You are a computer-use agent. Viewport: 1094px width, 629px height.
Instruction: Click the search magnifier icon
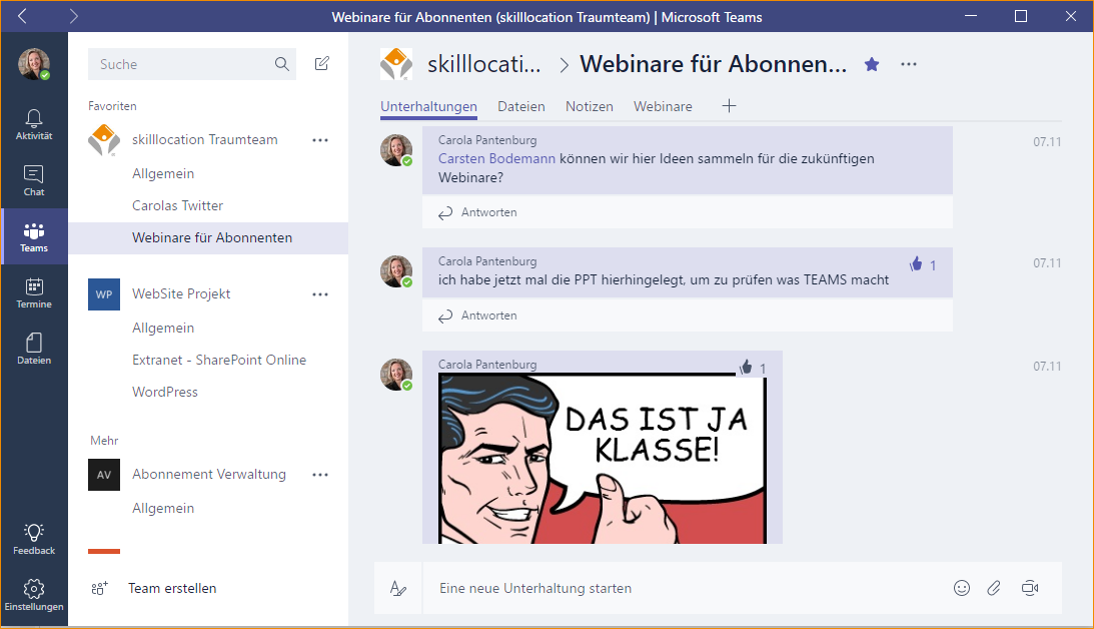click(x=282, y=64)
